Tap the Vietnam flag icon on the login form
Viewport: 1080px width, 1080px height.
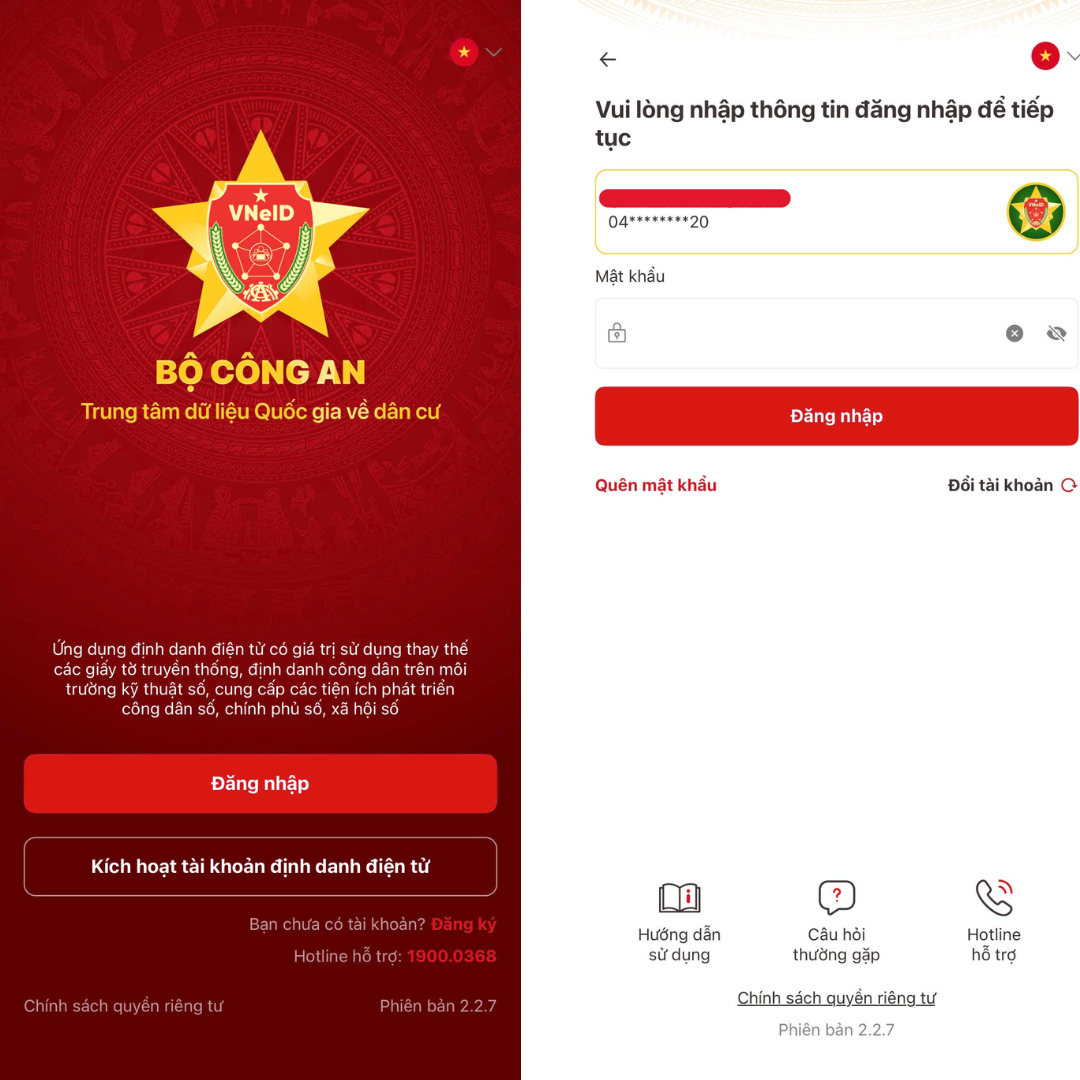(x=1045, y=56)
